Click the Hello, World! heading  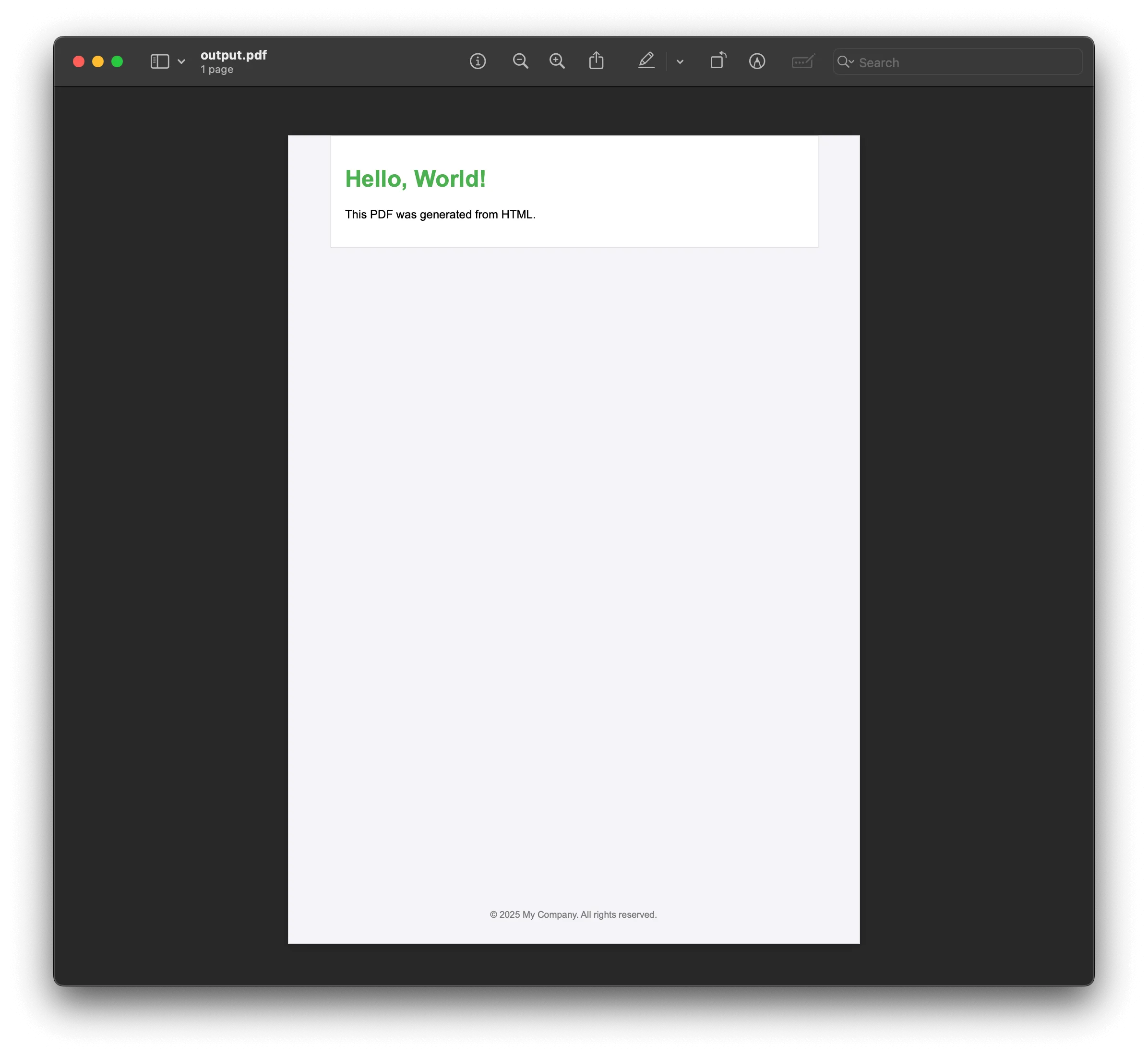416,179
